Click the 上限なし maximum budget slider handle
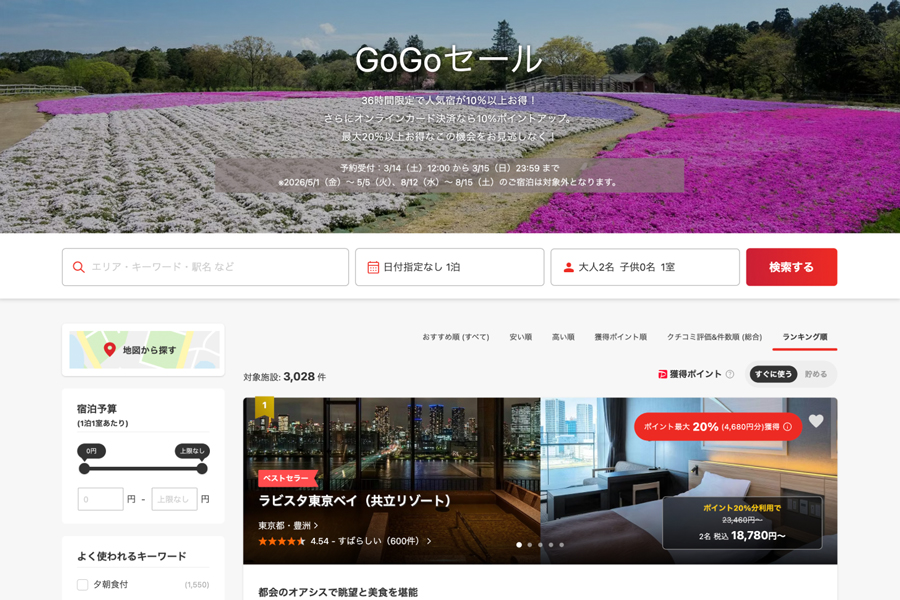This screenshot has height=600, width=900. point(202,468)
